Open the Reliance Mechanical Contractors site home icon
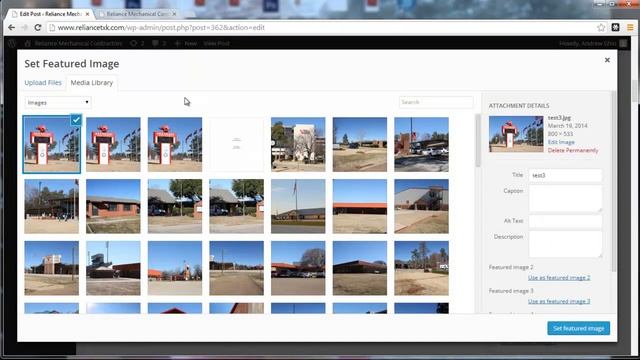 pyautogui.click(x=28, y=43)
